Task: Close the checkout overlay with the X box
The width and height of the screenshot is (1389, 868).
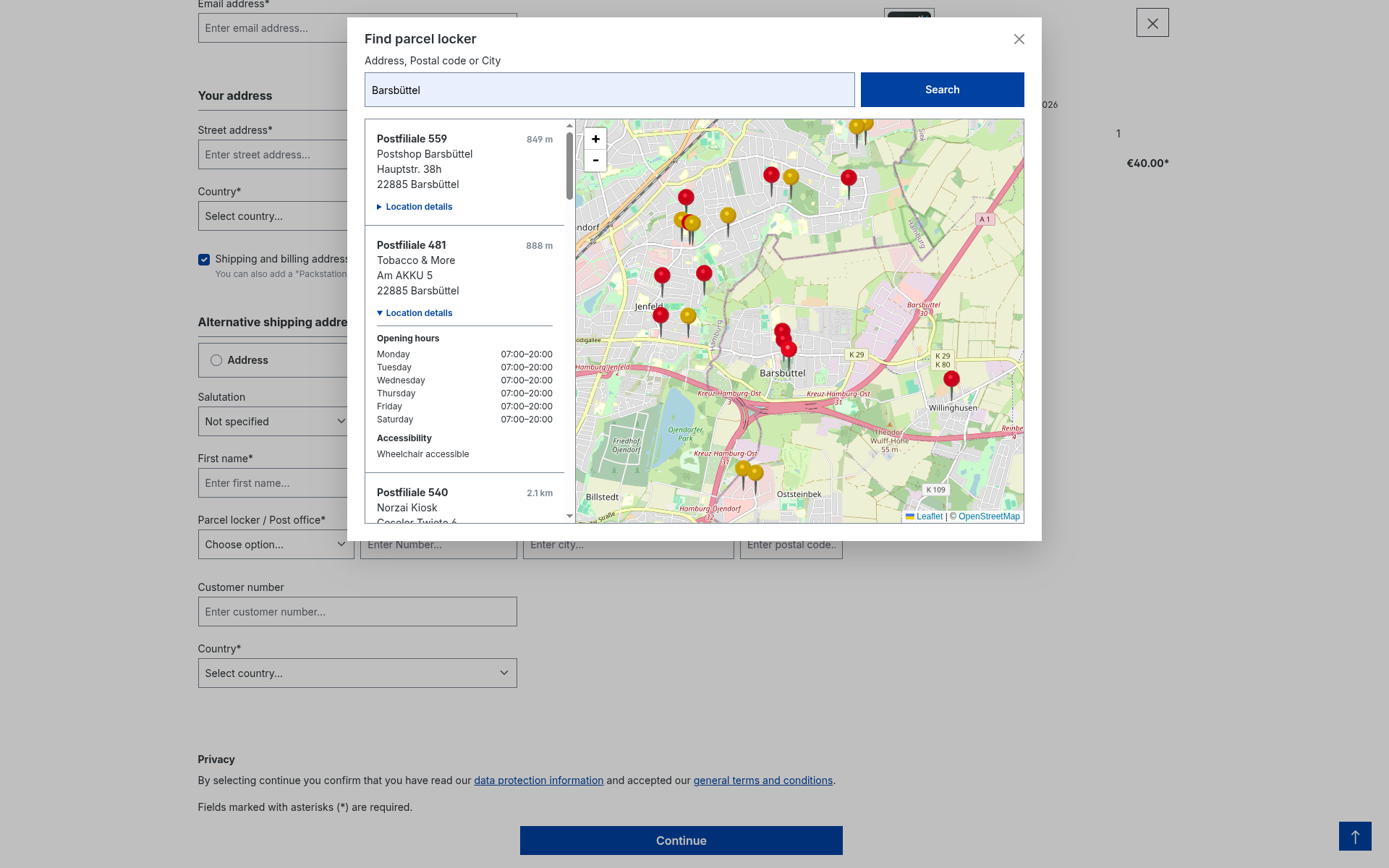Action: tap(1152, 23)
